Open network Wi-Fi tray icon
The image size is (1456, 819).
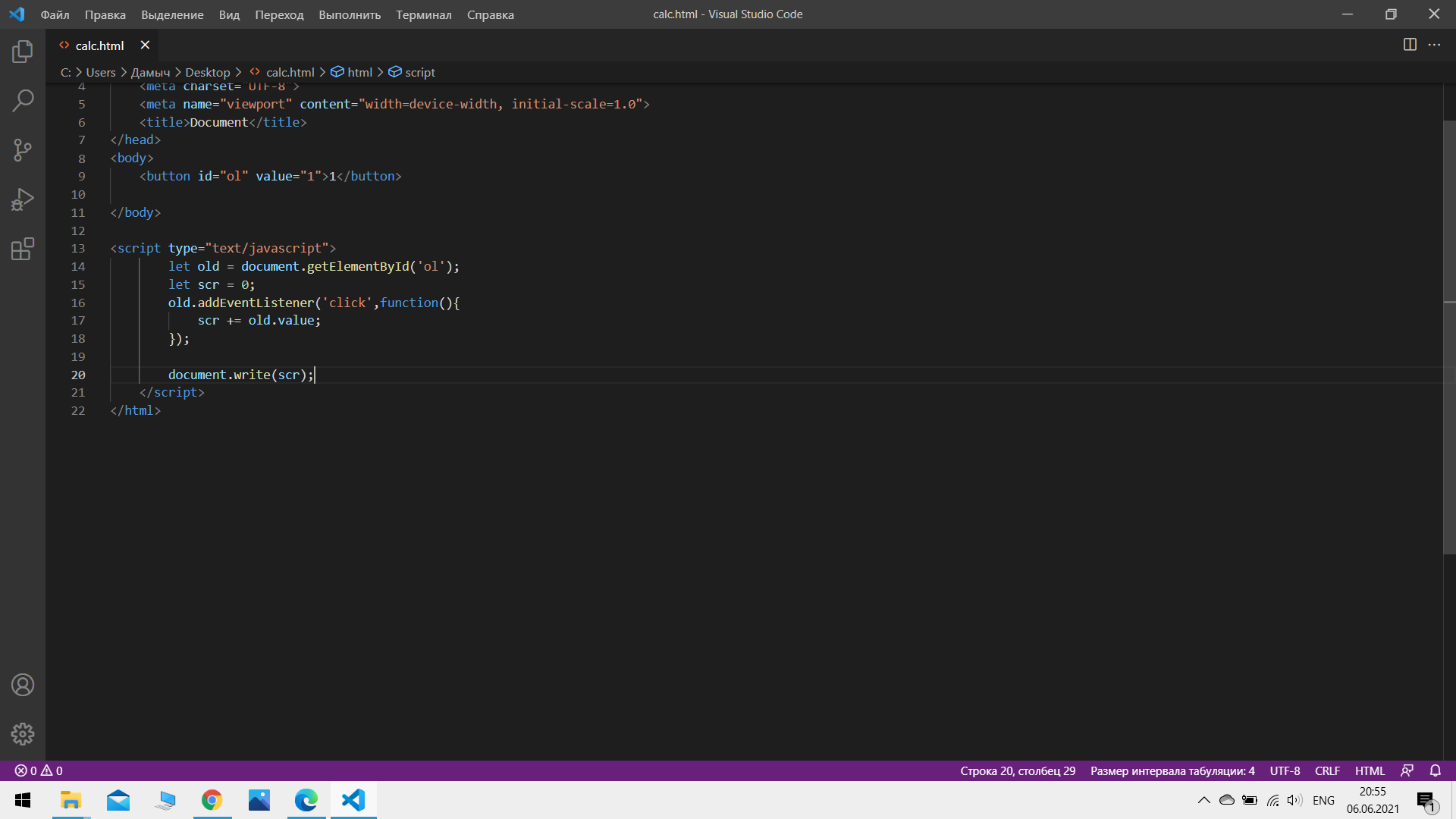[1272, 800]
